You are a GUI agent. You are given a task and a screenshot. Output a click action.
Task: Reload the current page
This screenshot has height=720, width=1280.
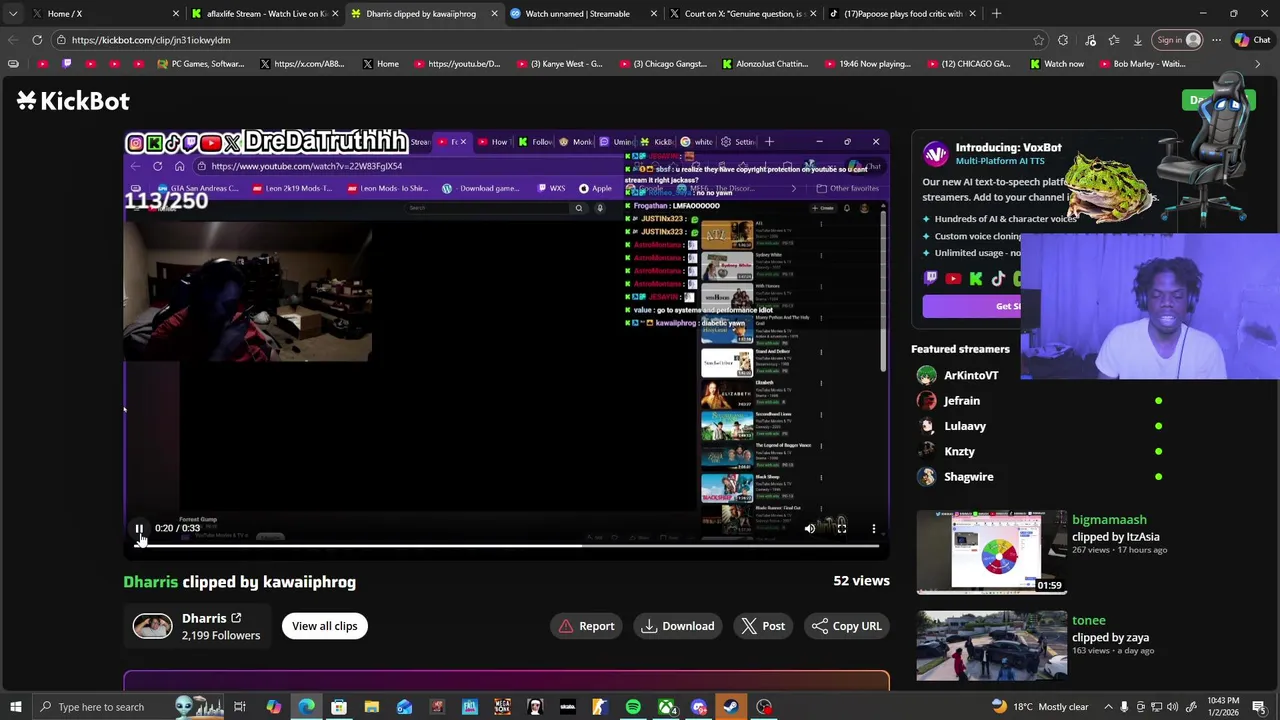coord(37,40)
